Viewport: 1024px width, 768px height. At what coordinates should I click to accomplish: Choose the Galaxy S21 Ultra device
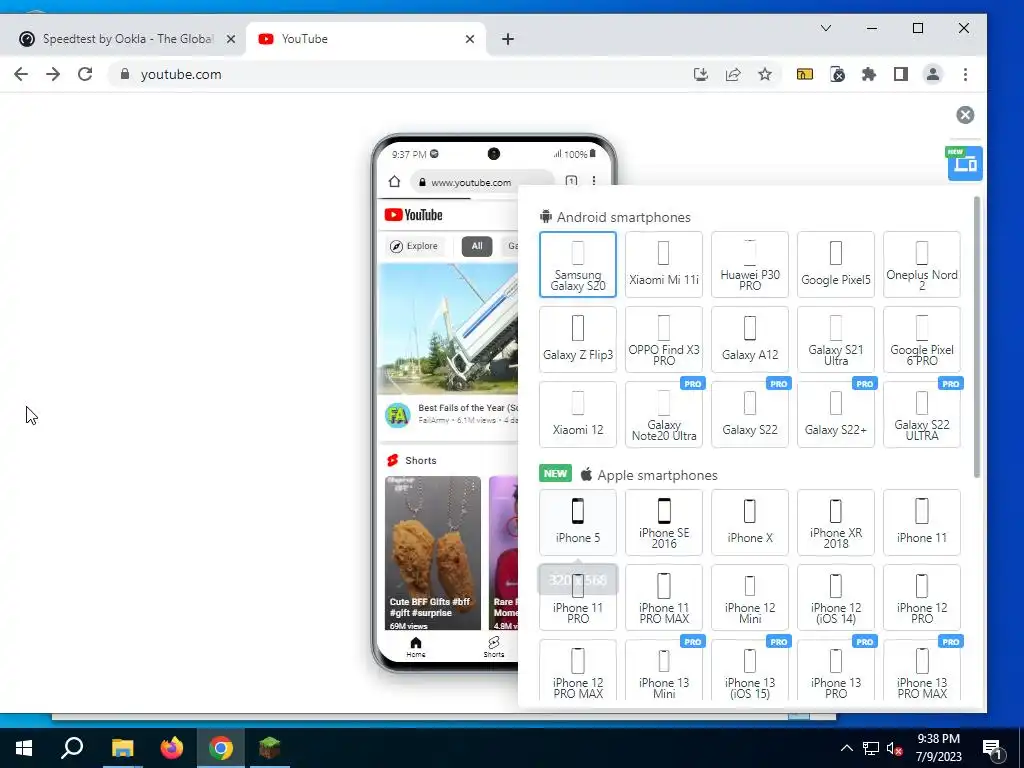836,340
